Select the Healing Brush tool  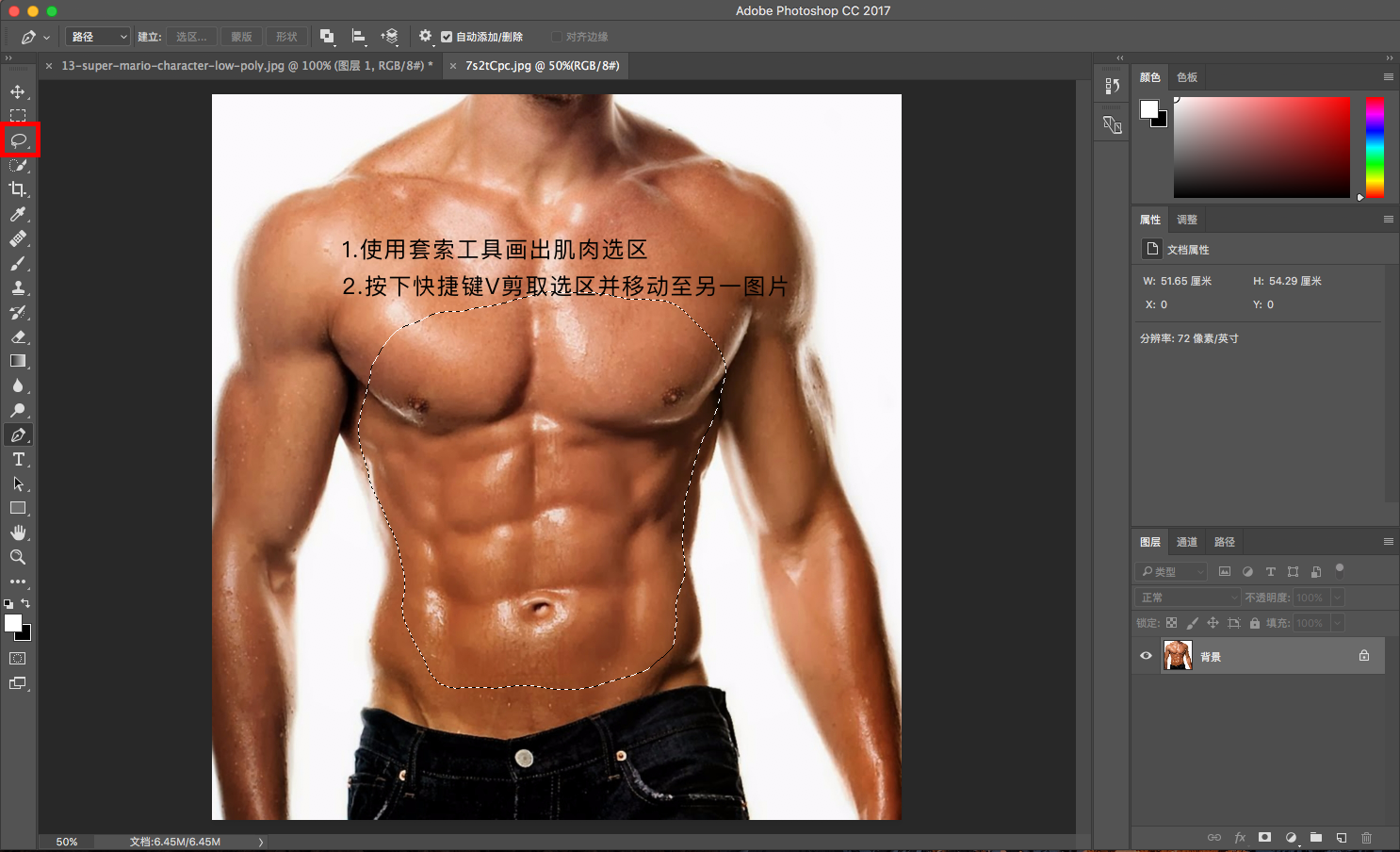pyautogui.click(x=18, y=238)
